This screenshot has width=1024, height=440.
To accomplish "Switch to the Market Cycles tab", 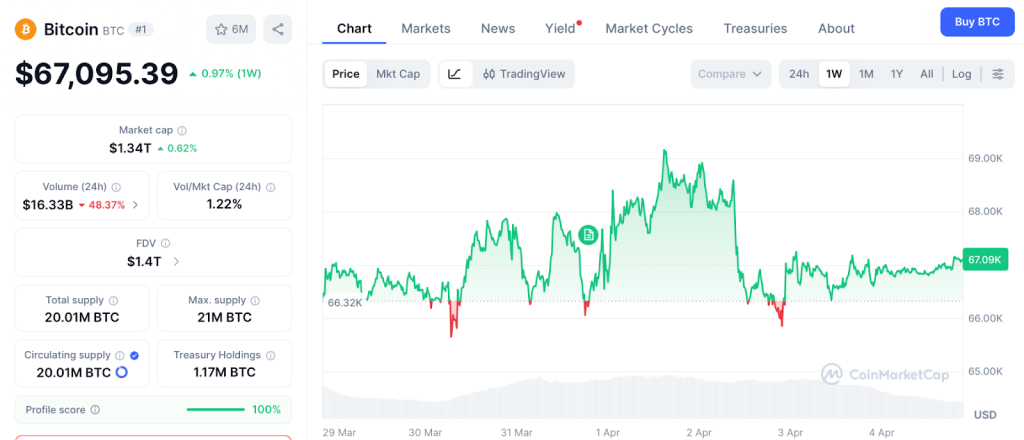I will tap(649, 28).
